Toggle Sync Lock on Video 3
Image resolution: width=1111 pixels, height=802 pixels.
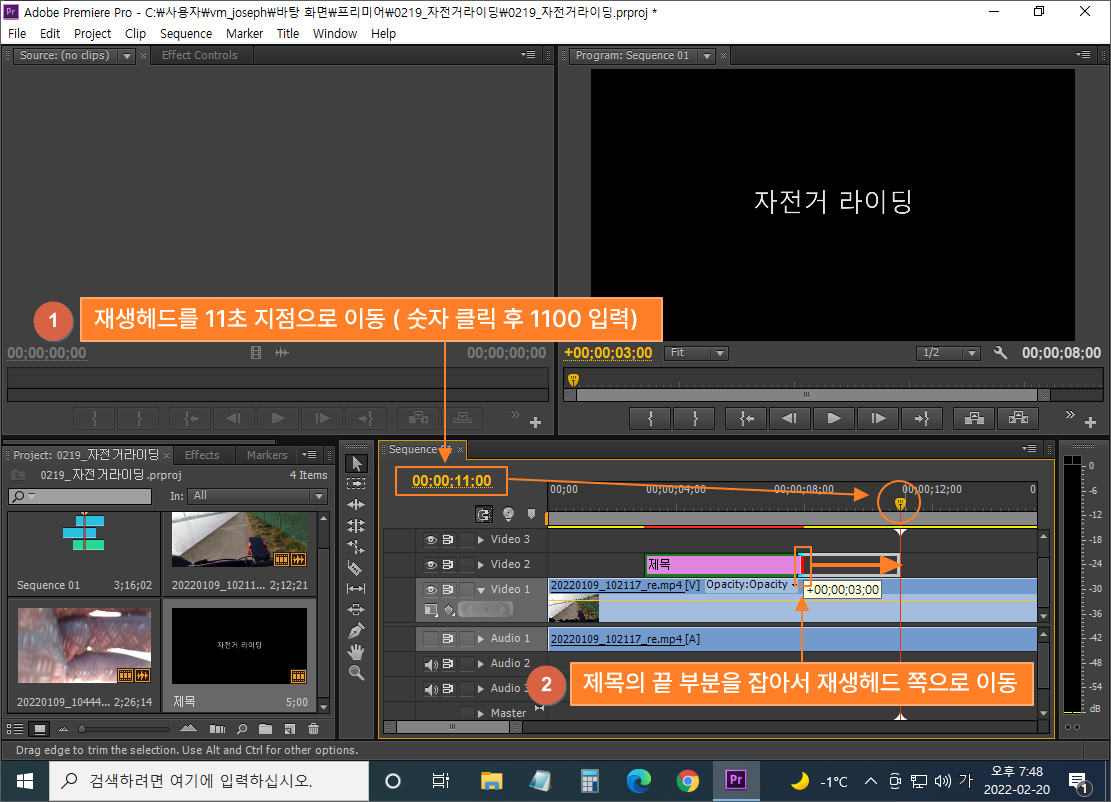pyautogui.click(x=448, y=540)
